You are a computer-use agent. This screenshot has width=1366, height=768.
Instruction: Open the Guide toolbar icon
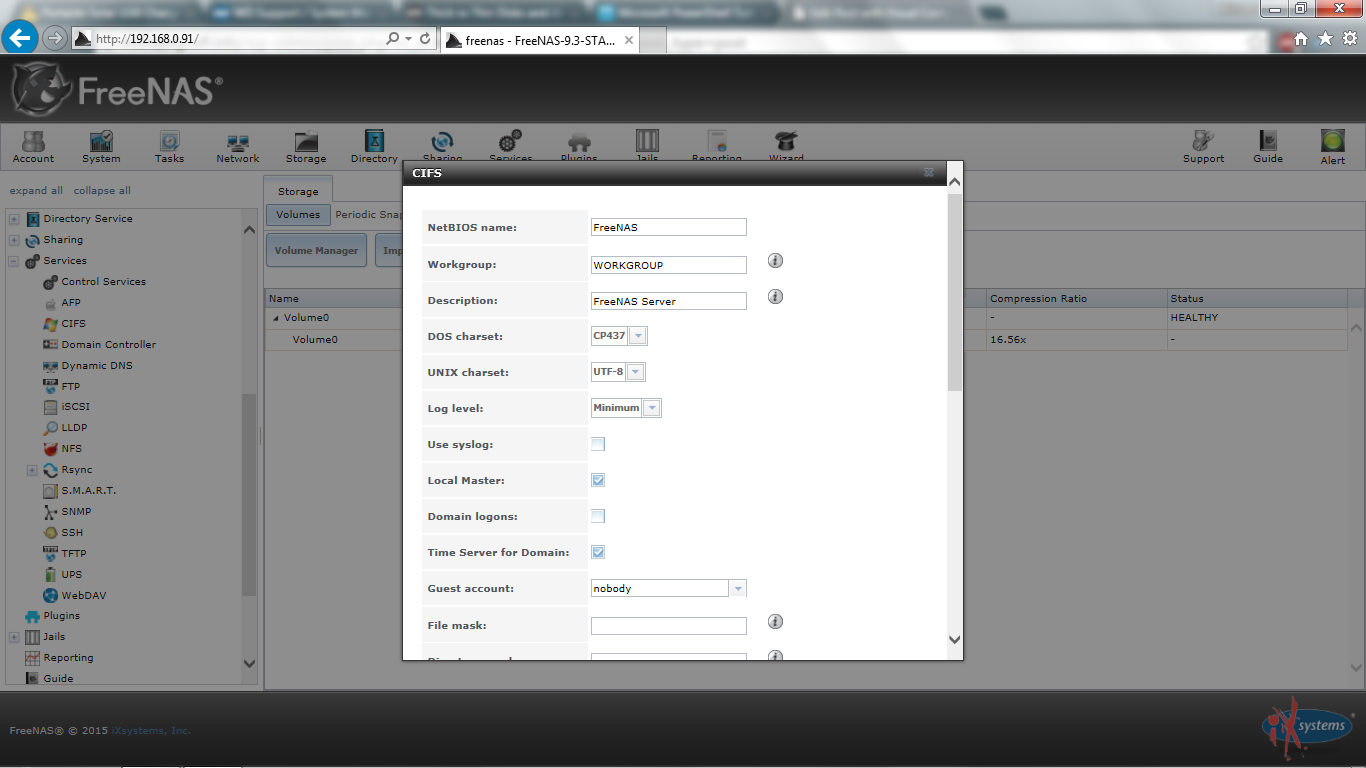tap(1268, 146)
